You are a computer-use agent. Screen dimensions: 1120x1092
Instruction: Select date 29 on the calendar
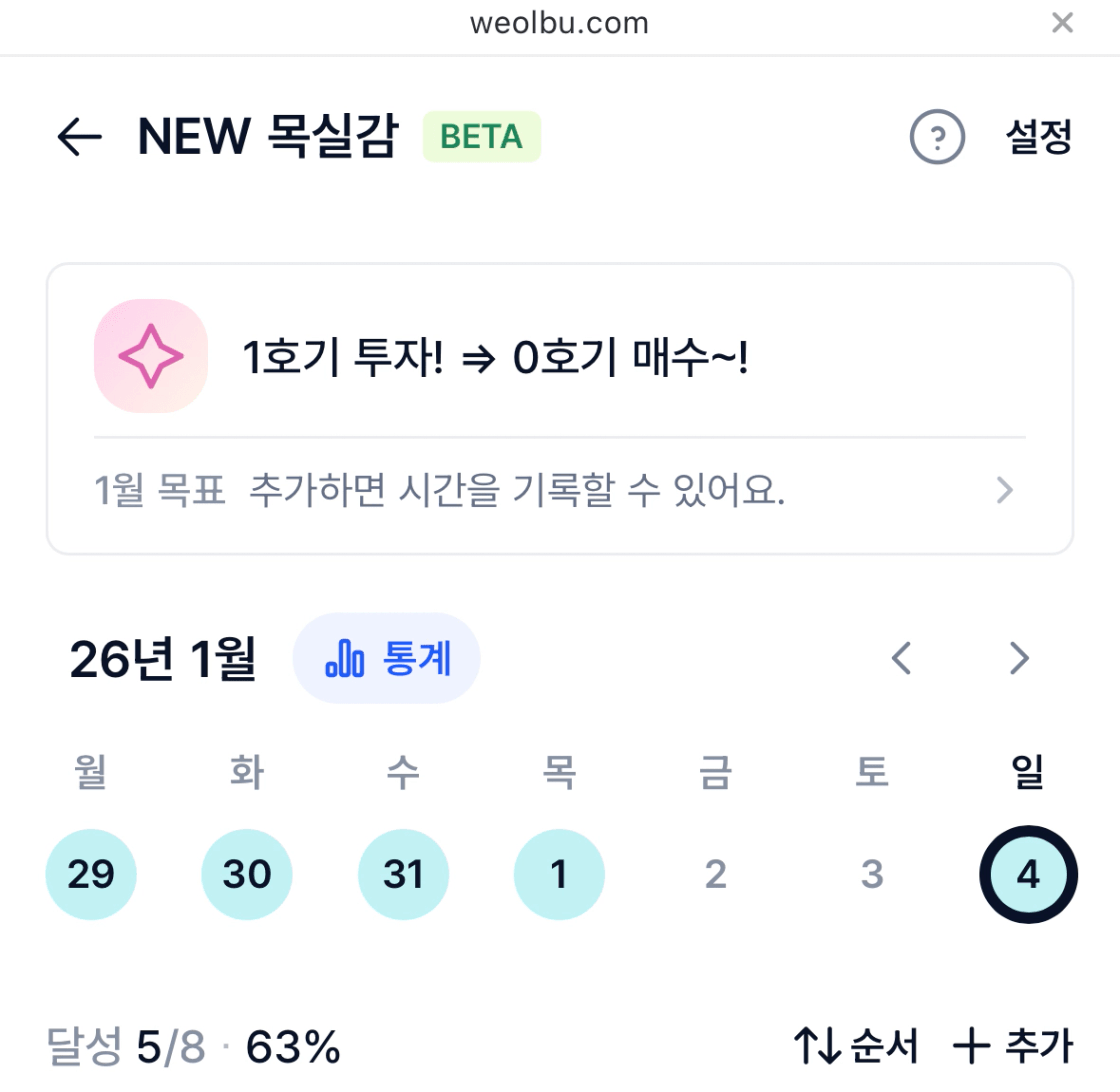[x=91, y=875]
